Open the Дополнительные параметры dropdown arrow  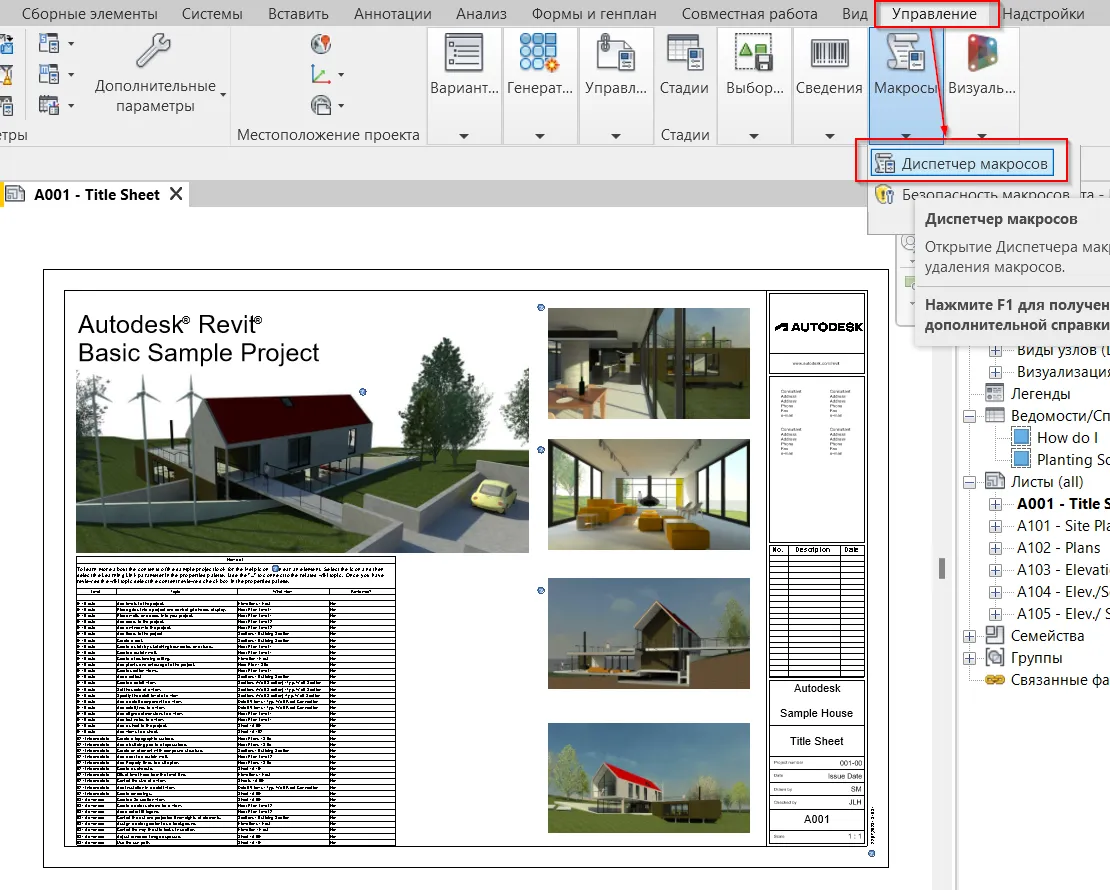[x=223, y=95]
